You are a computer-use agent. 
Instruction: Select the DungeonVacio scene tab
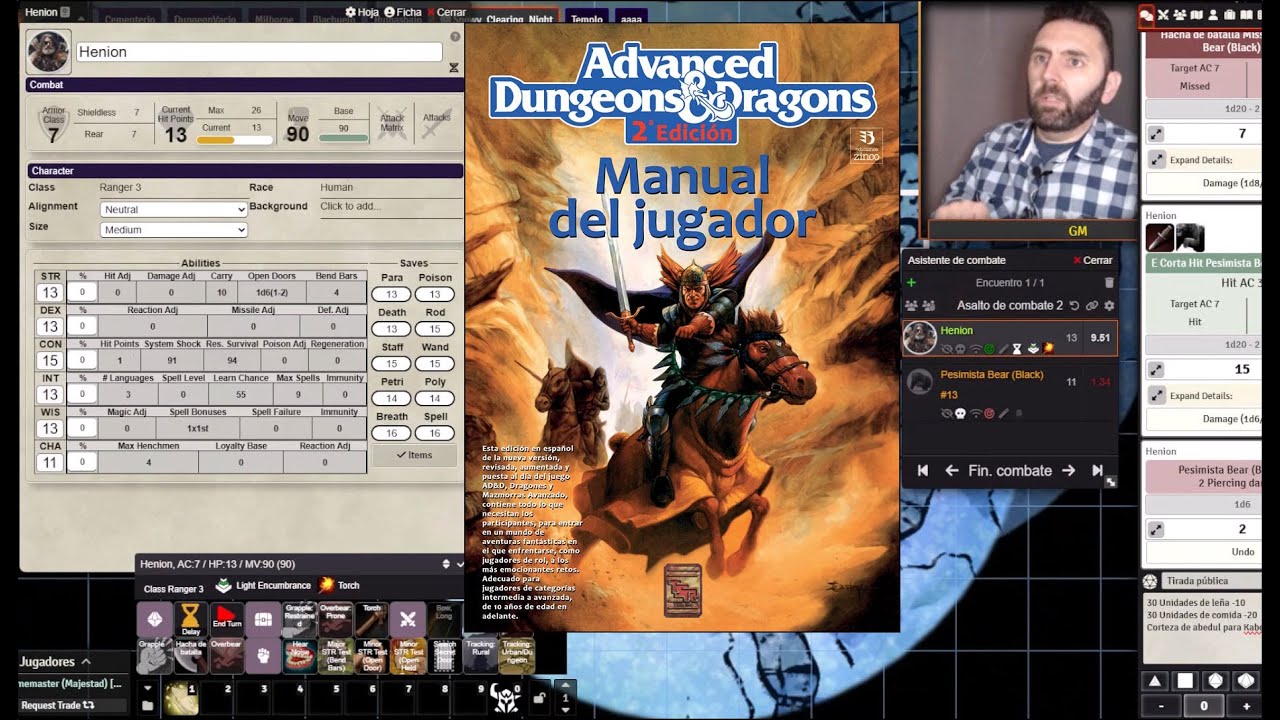coord(204,18)
